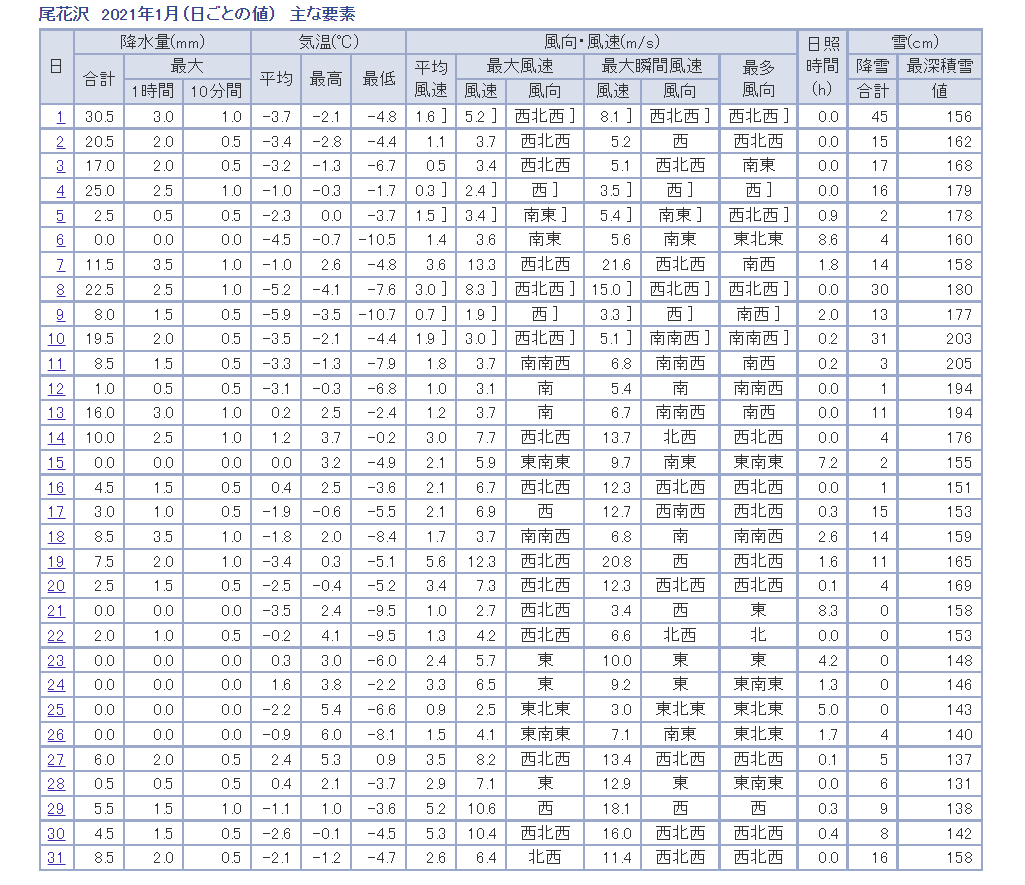
Task: Open the day 12 link
Action: (56, 389)
